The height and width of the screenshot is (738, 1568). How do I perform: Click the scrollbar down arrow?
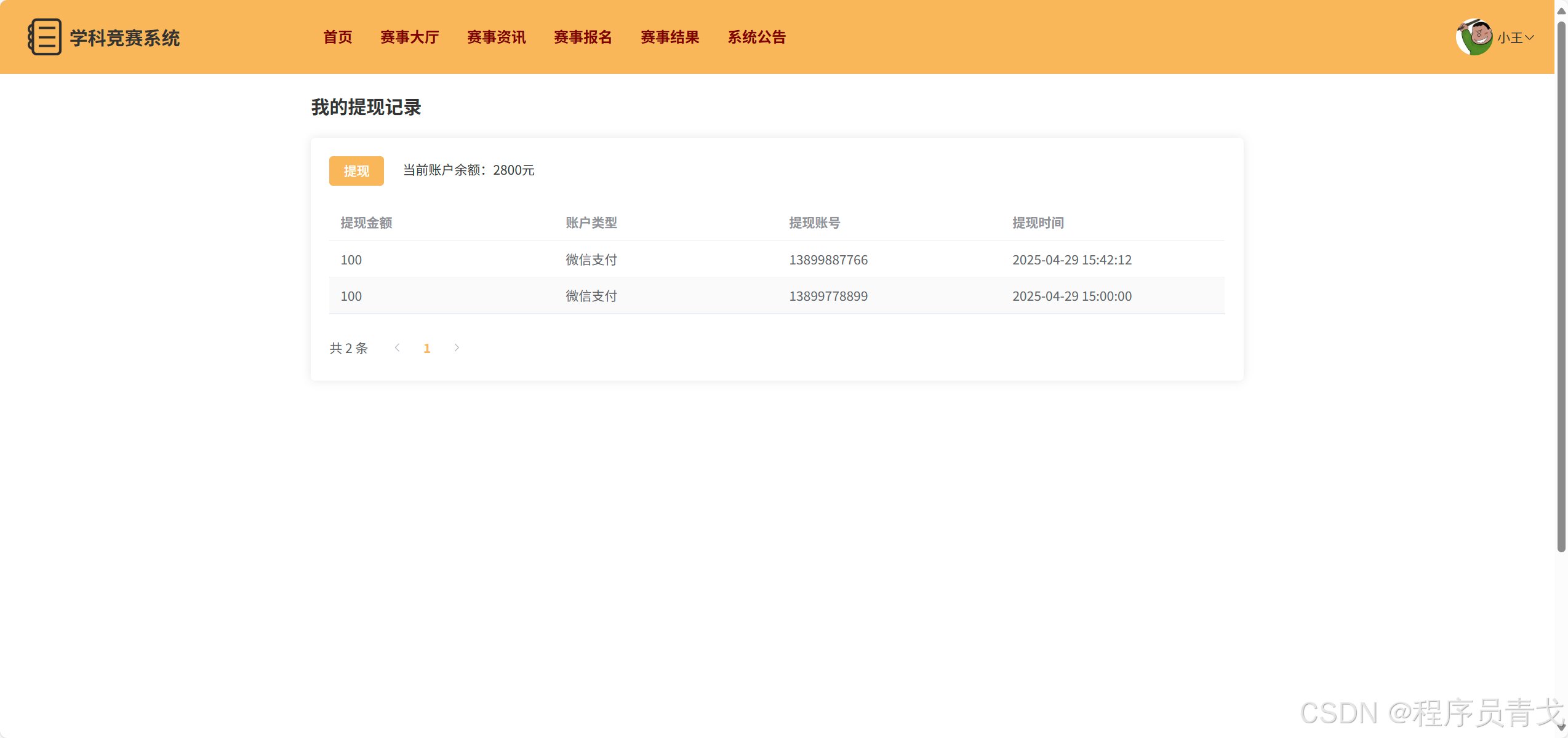(1561, 728)
